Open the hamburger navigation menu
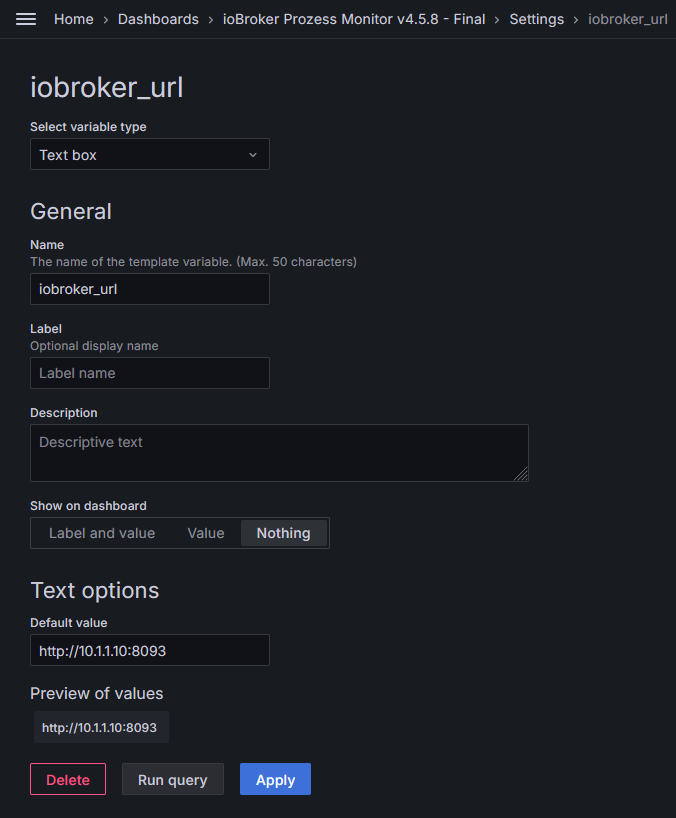The height and width of the screenshot is (818, 676). pos(26,19)
